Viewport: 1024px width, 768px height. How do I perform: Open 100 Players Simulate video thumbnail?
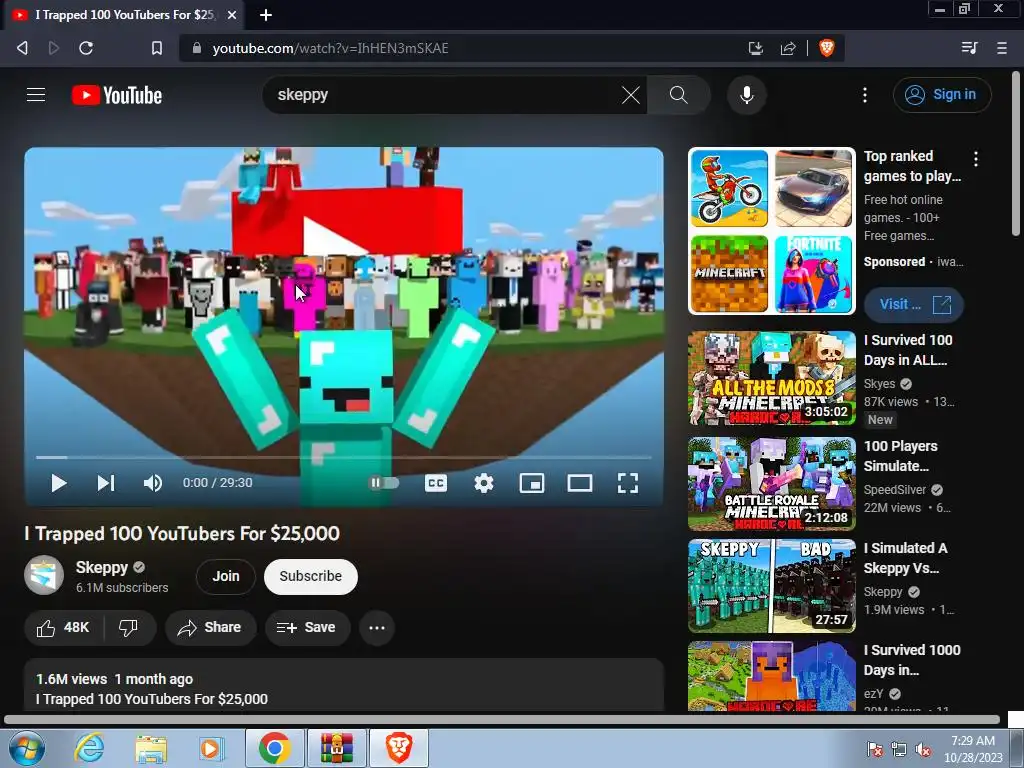[771, 484]
